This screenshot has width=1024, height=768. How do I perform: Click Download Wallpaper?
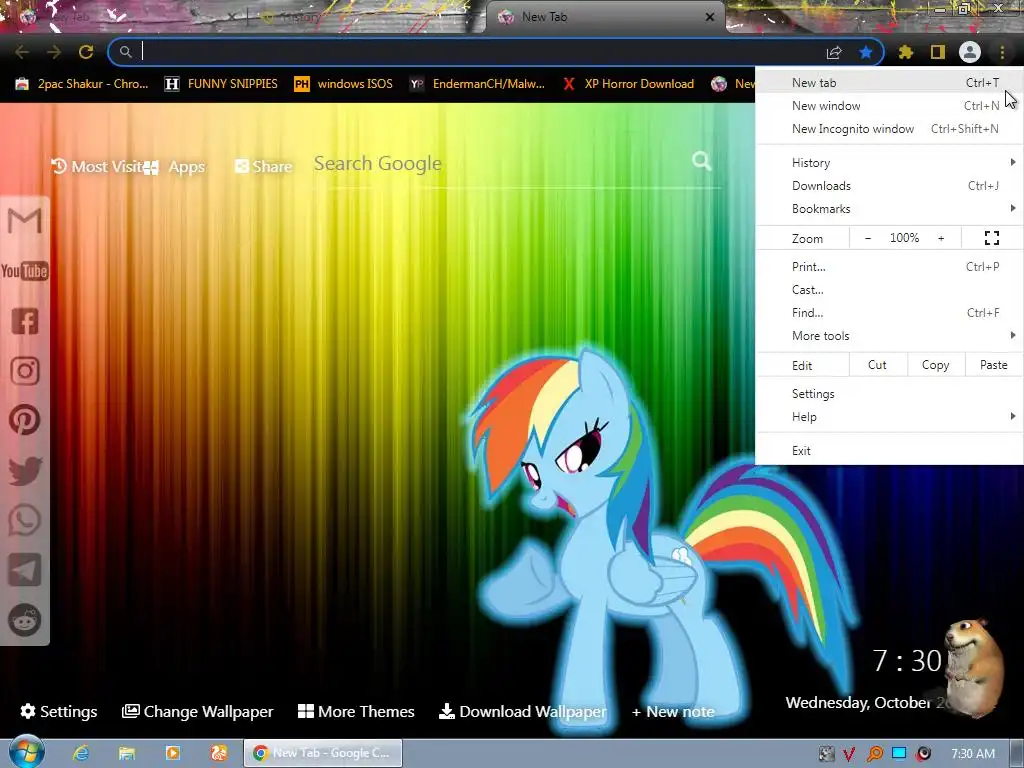pos(523,711)
